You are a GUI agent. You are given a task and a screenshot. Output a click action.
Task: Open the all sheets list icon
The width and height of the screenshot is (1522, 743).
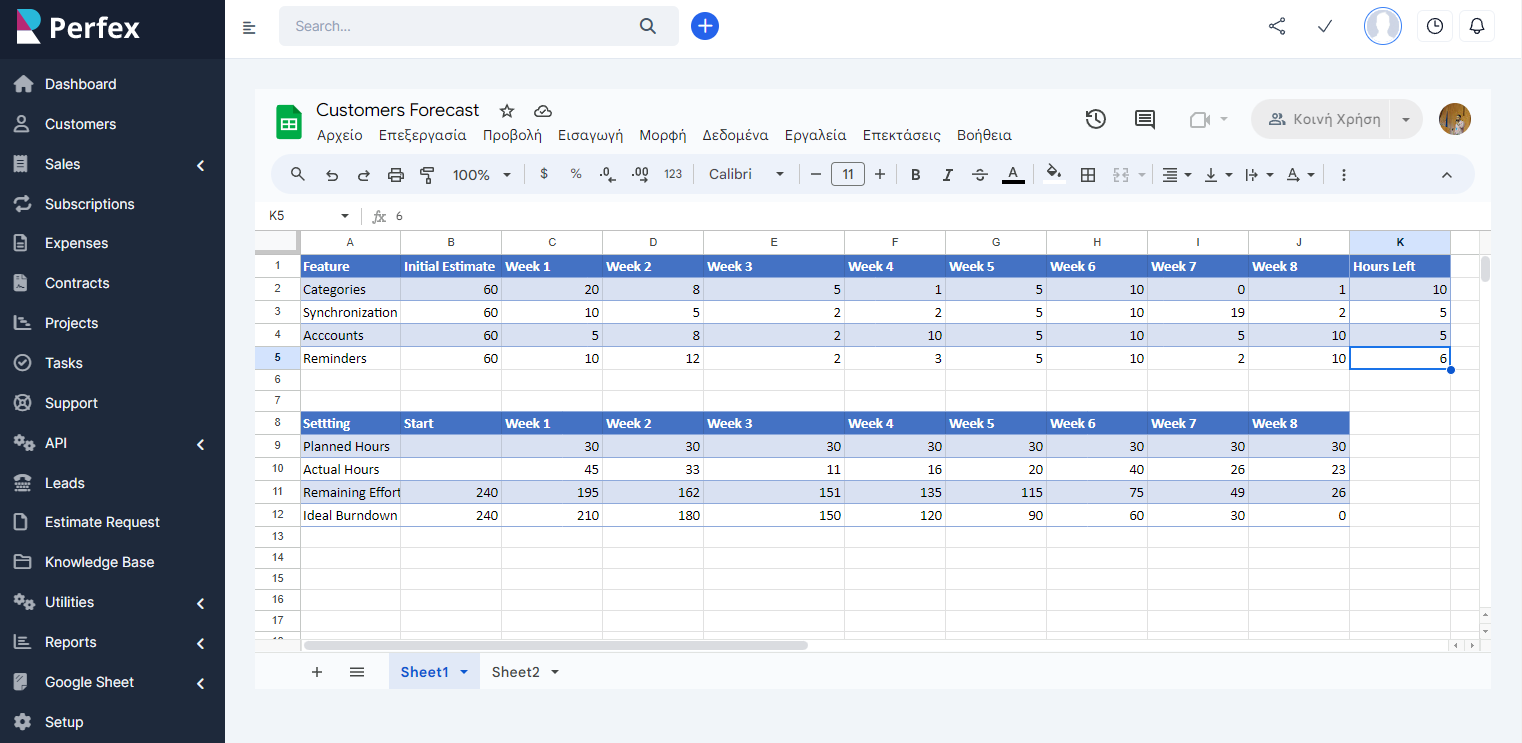click(x=357, y=672)
